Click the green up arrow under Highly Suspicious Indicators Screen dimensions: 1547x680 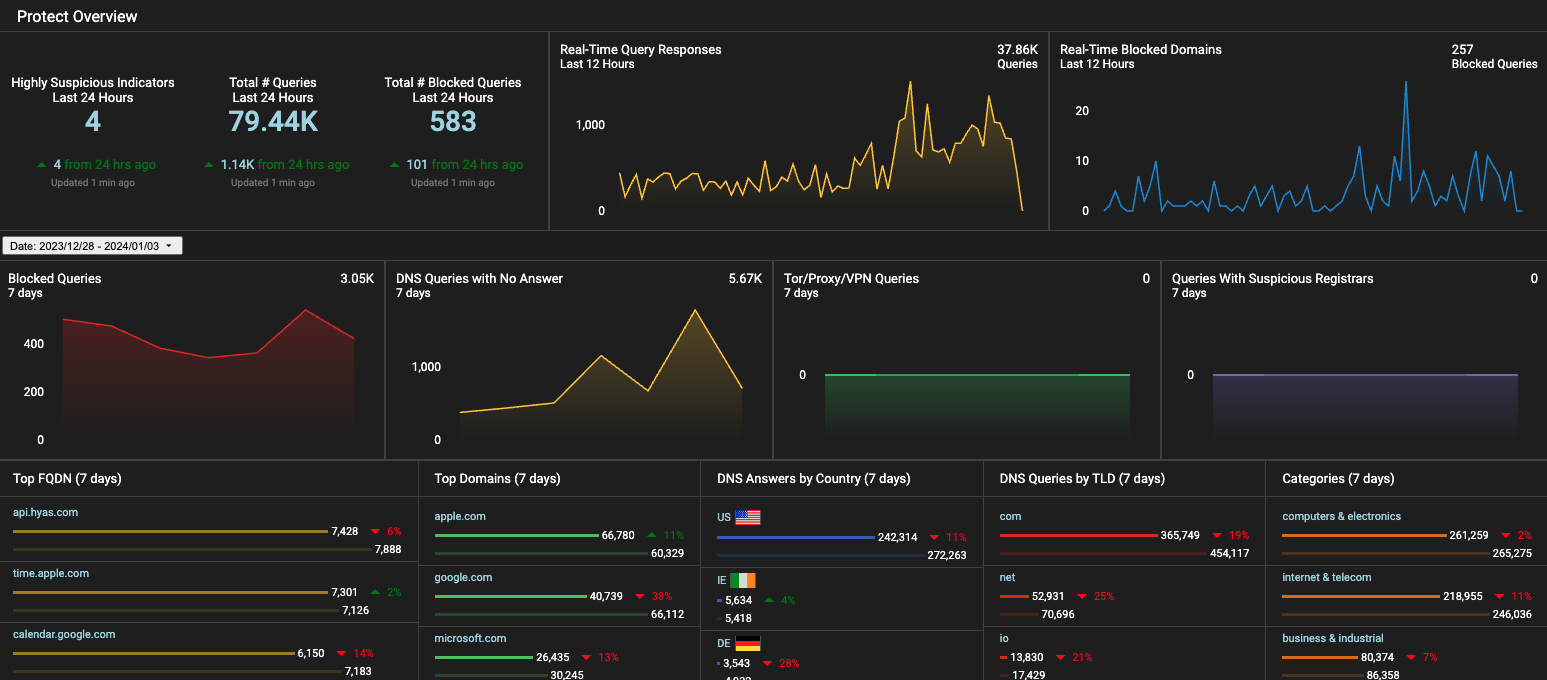click(41, 164)
